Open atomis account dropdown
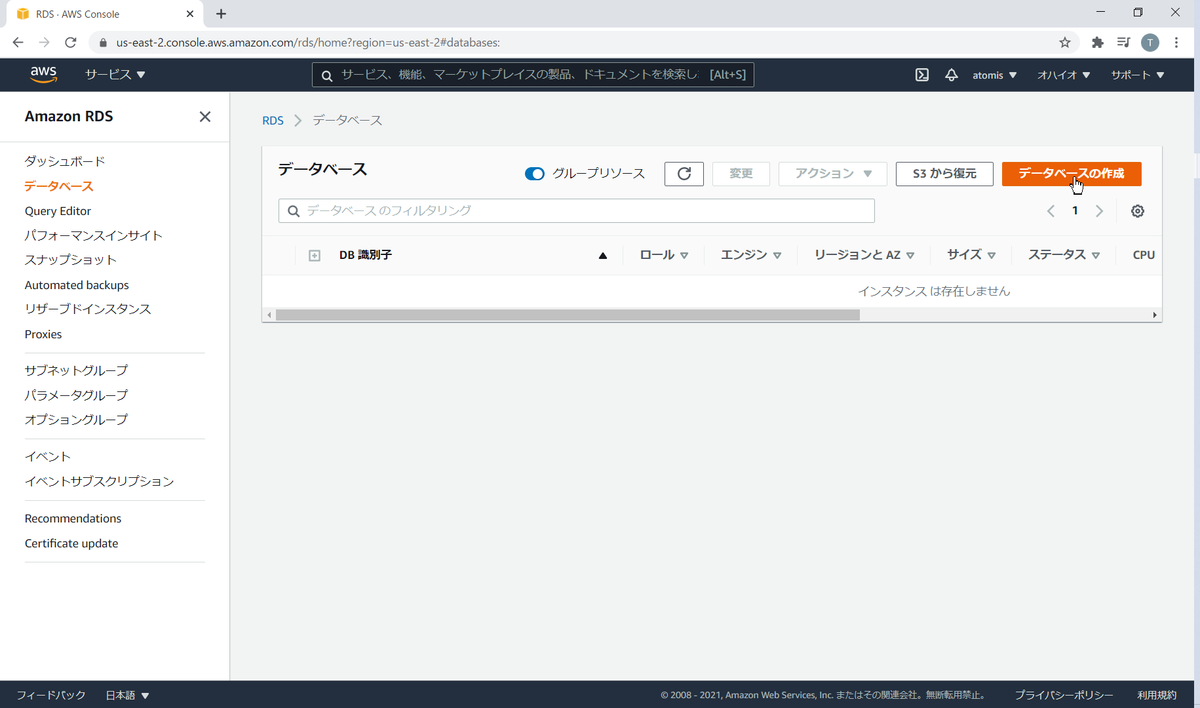Viewport: 1200px width, 708px height. tap(995, 75)
